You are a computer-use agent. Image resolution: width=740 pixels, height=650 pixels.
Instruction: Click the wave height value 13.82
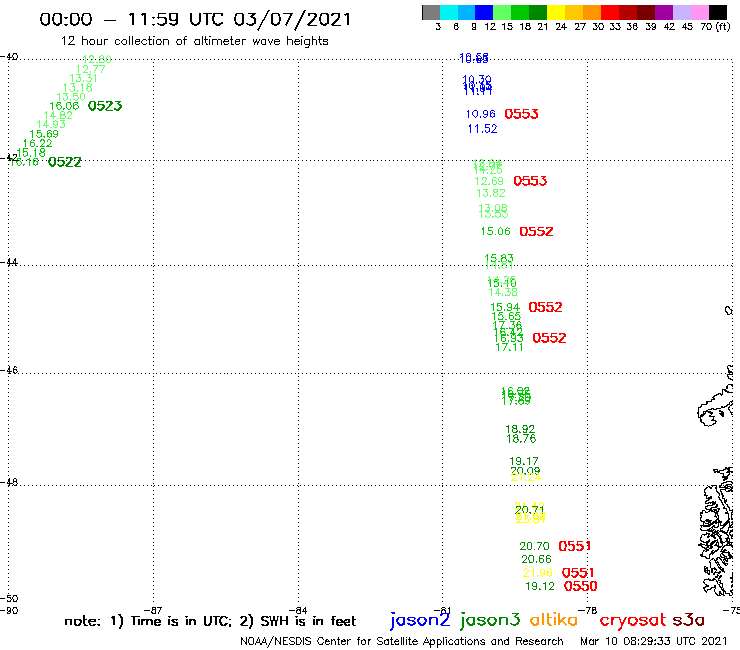pyautogui.click(x=491, y=193)
